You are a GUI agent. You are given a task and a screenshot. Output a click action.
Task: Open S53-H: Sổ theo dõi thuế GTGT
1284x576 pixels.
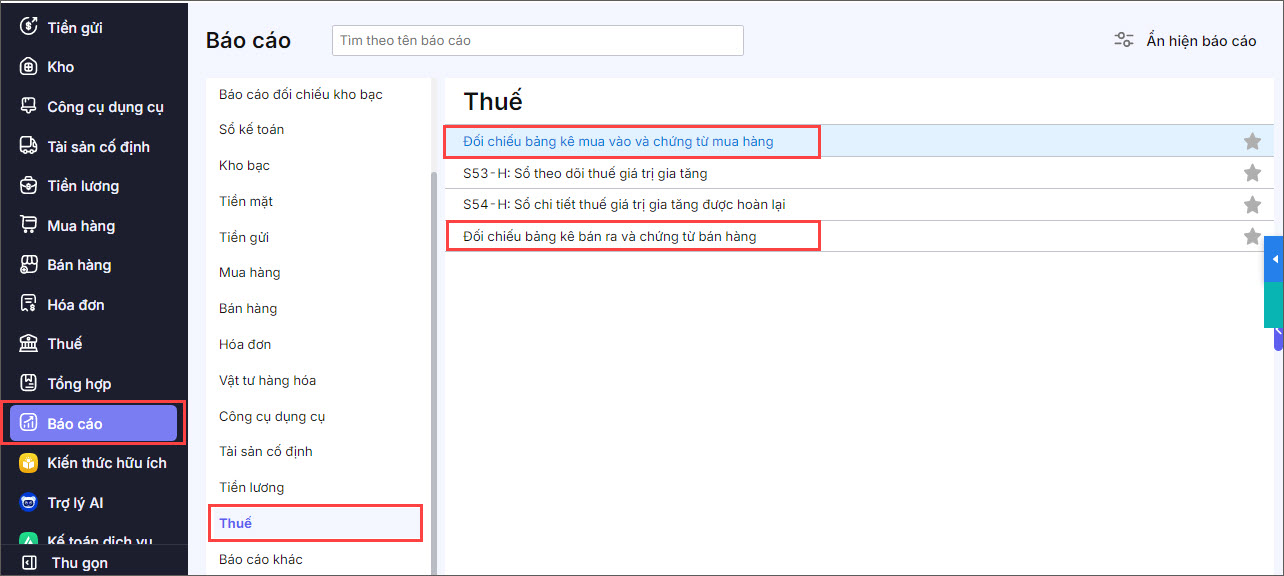[585, 173]
